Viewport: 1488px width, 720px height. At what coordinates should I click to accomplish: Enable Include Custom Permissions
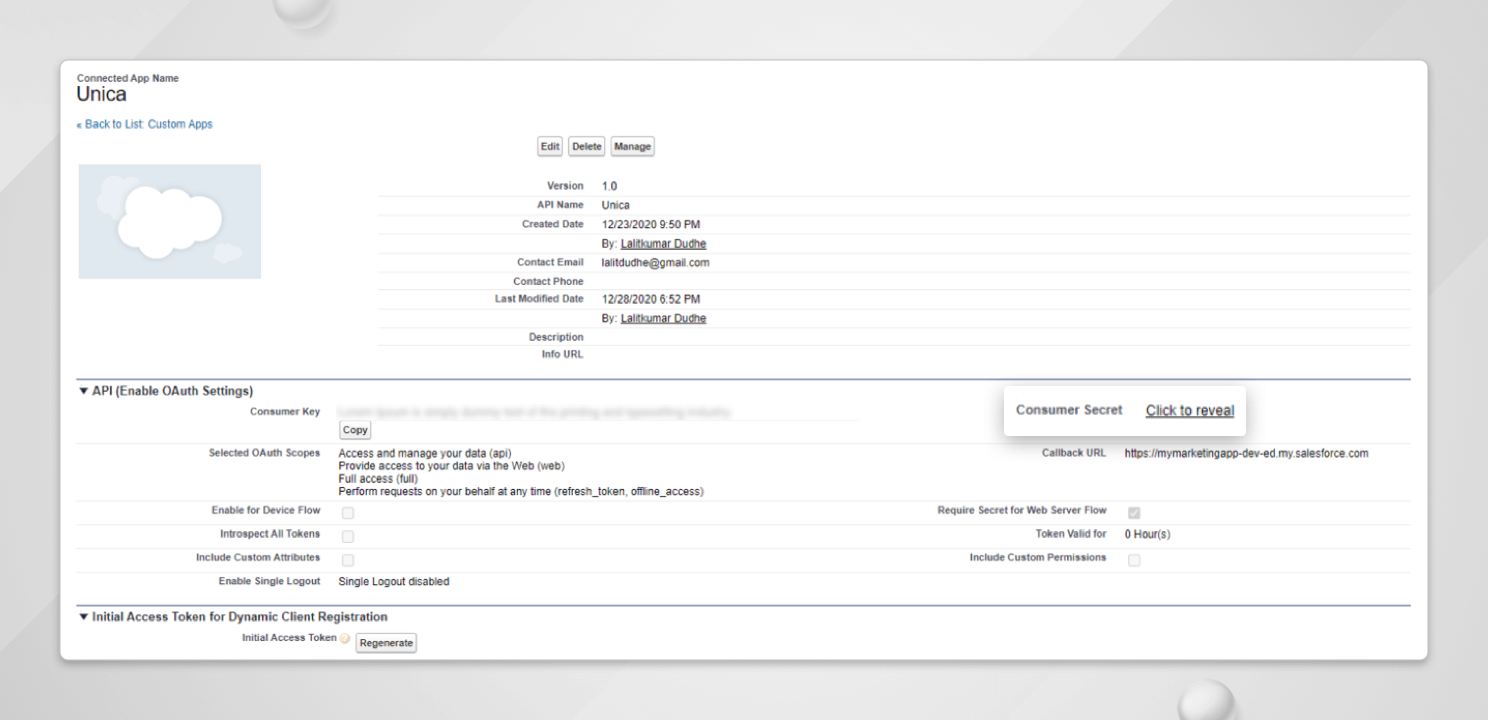coord(1134,559)
